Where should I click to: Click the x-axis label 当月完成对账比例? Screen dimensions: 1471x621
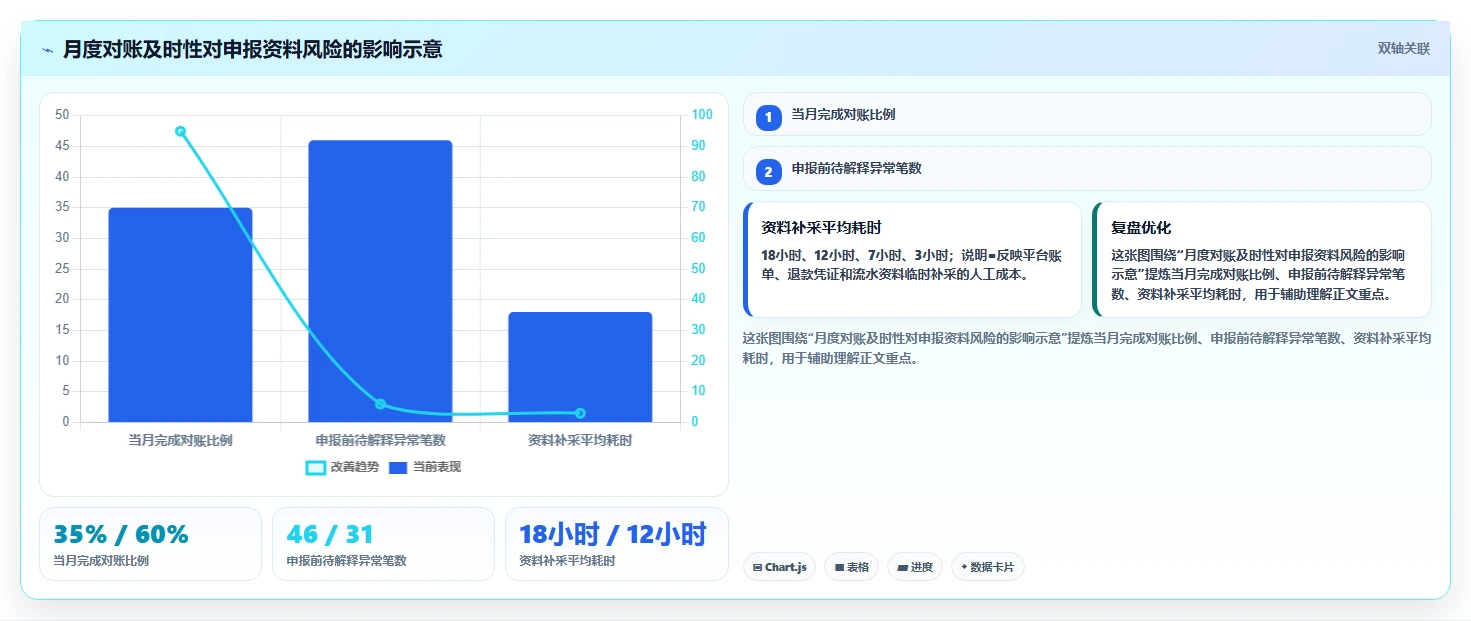tap(180, 440)
